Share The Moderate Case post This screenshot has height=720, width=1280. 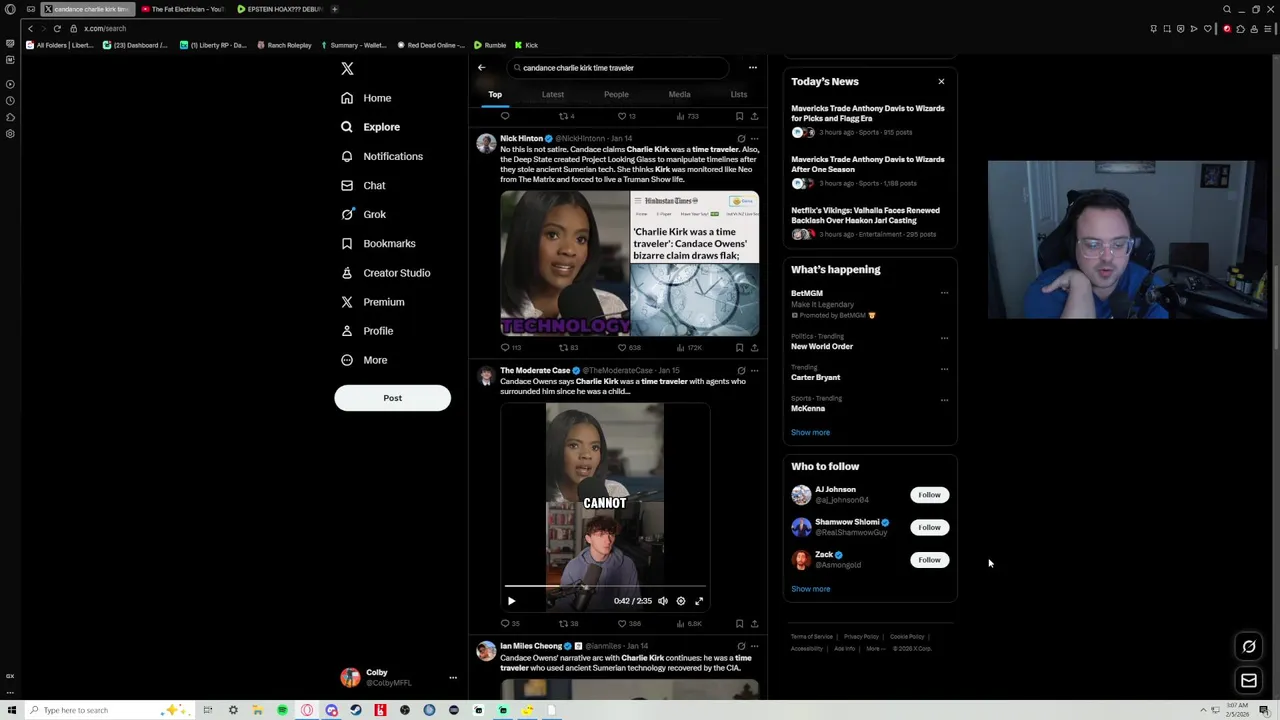[754, 623]
